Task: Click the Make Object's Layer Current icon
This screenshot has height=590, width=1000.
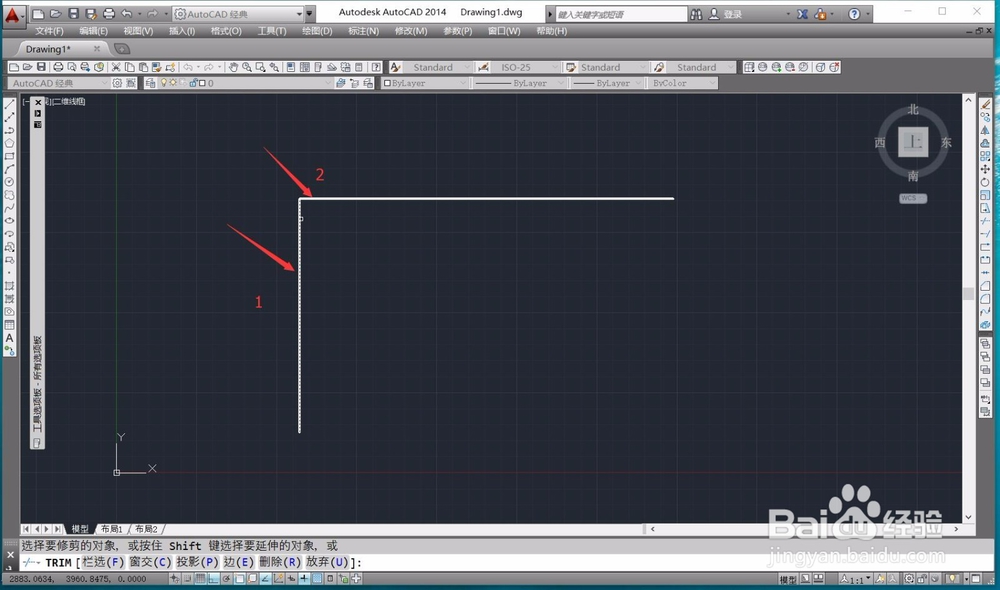Action: 341,83
